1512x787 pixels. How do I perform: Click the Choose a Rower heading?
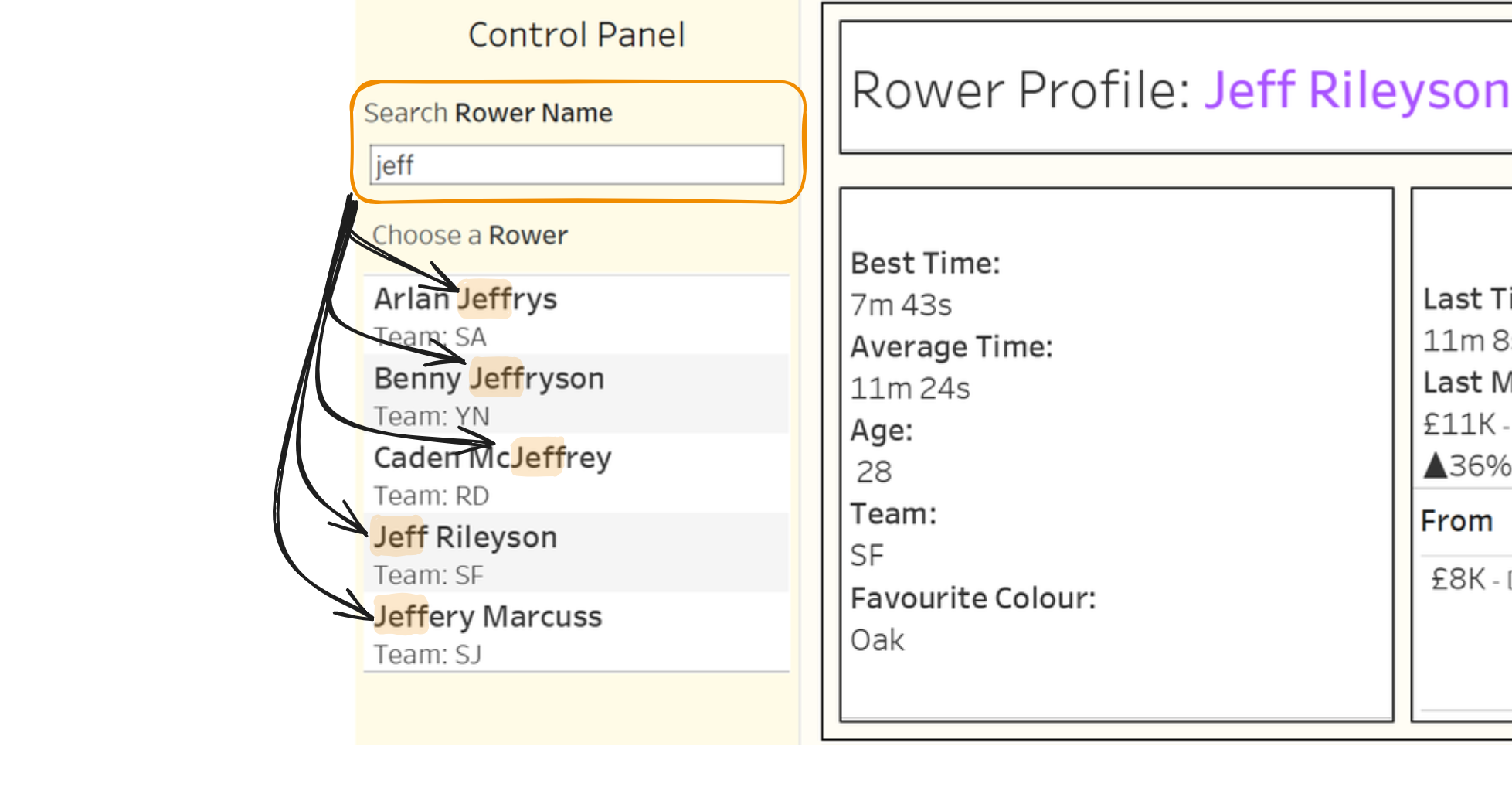point(469,235)
